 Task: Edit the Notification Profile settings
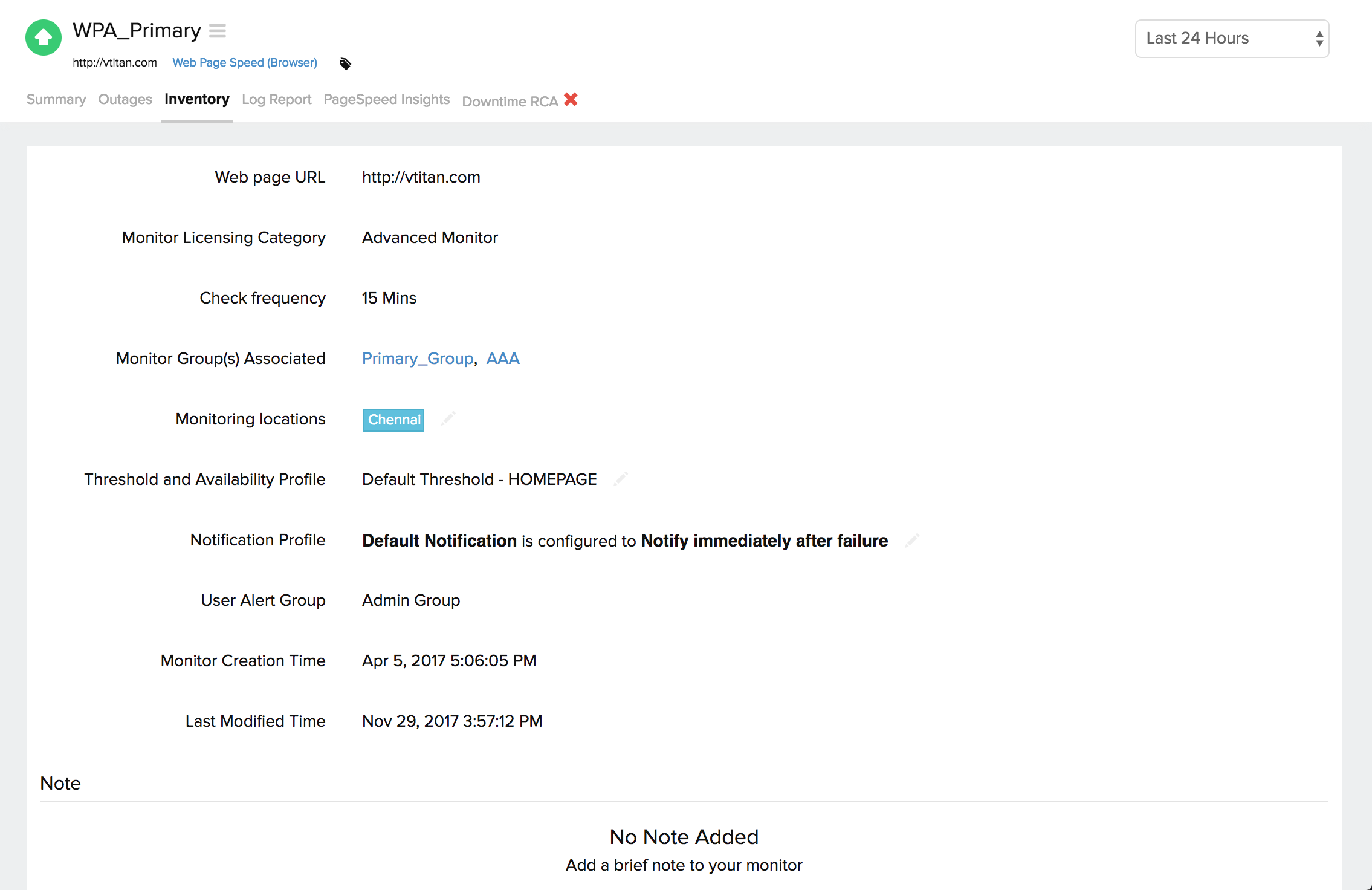[911, 540]
